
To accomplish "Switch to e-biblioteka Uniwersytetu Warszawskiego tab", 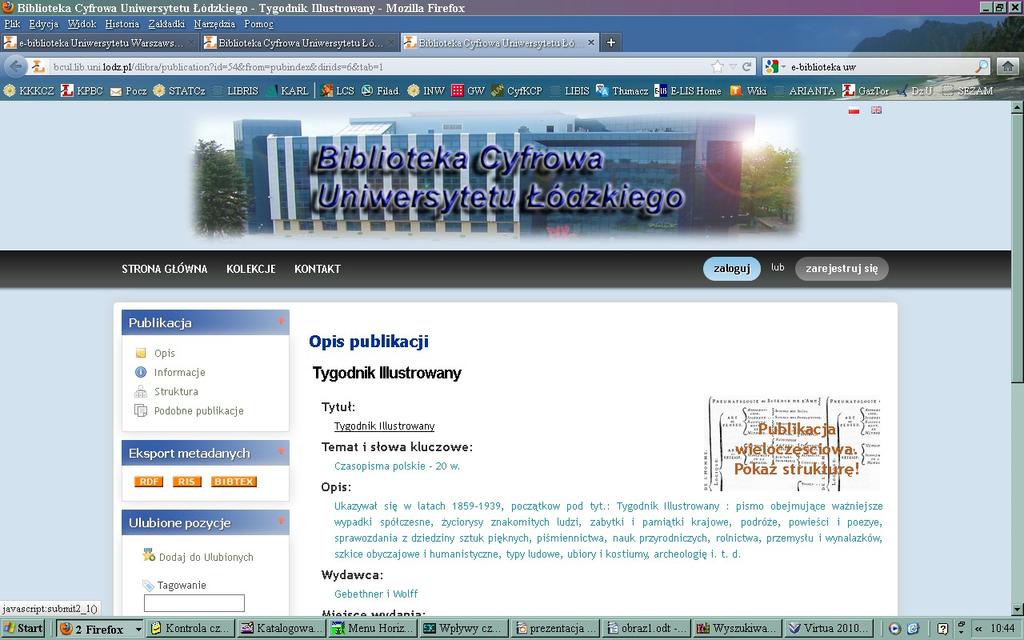I will pyautogui.click(x=99, y=42).
